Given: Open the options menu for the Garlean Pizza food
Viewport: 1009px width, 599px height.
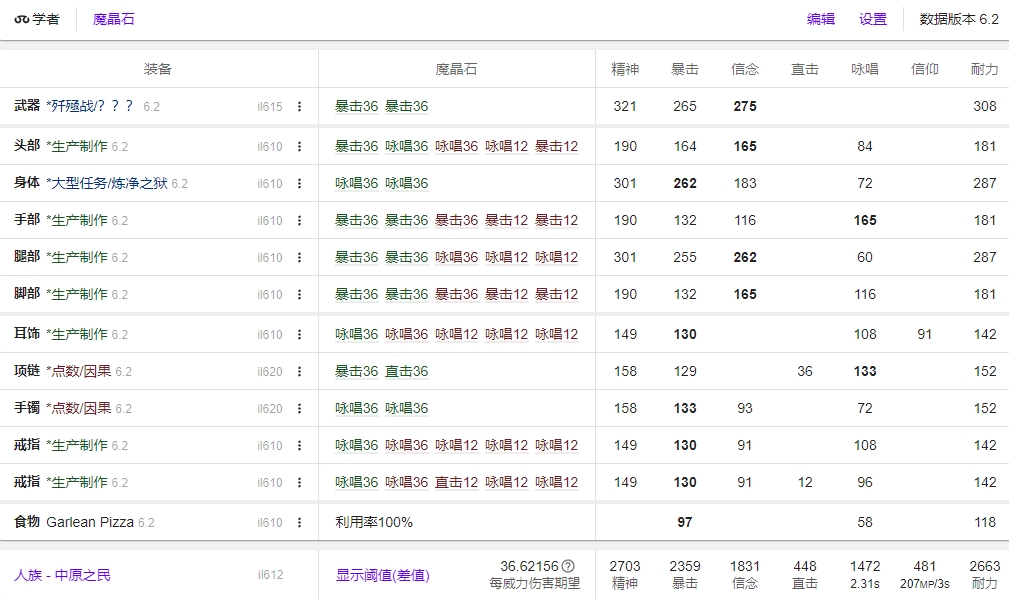Looking at the screenshot, I should 302,520.
